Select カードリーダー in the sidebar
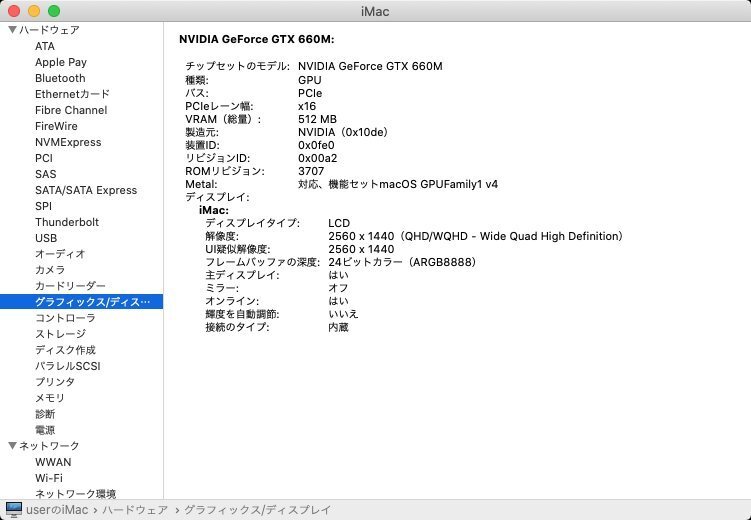 [x=70, y=286]
